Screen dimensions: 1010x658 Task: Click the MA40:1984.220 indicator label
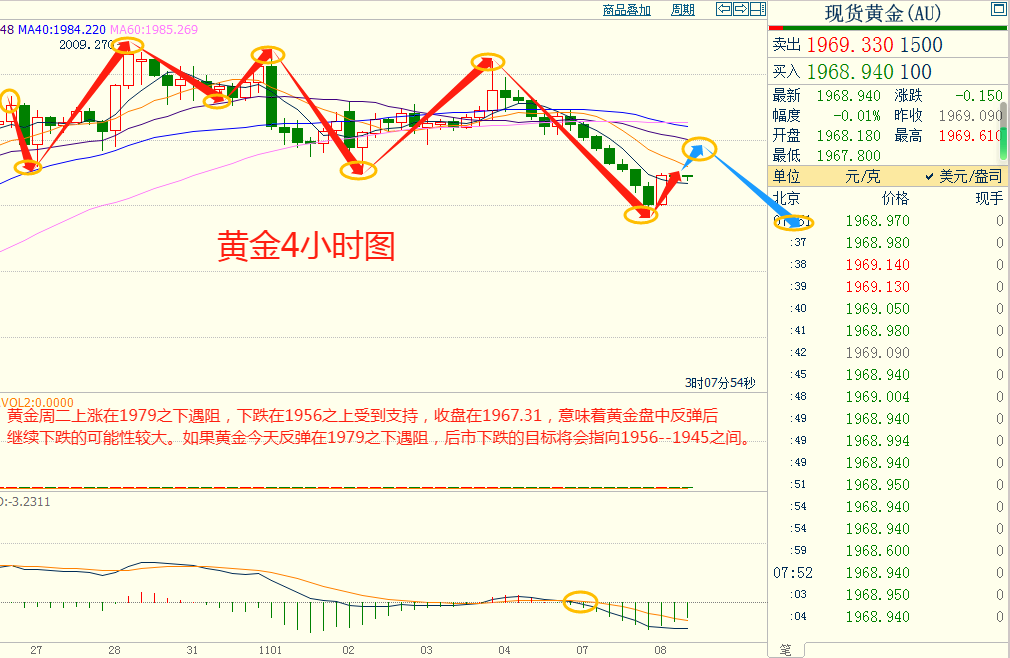62,30
